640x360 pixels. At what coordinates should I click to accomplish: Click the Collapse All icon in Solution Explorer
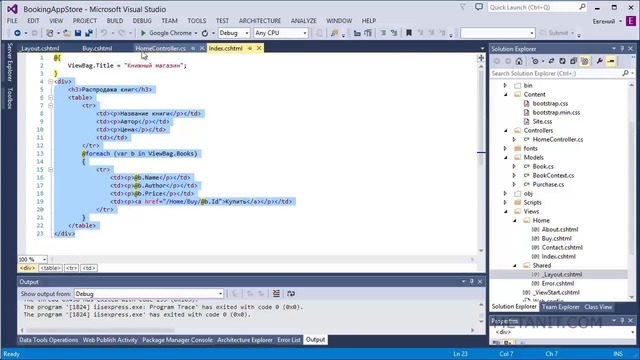click(573, 61)
